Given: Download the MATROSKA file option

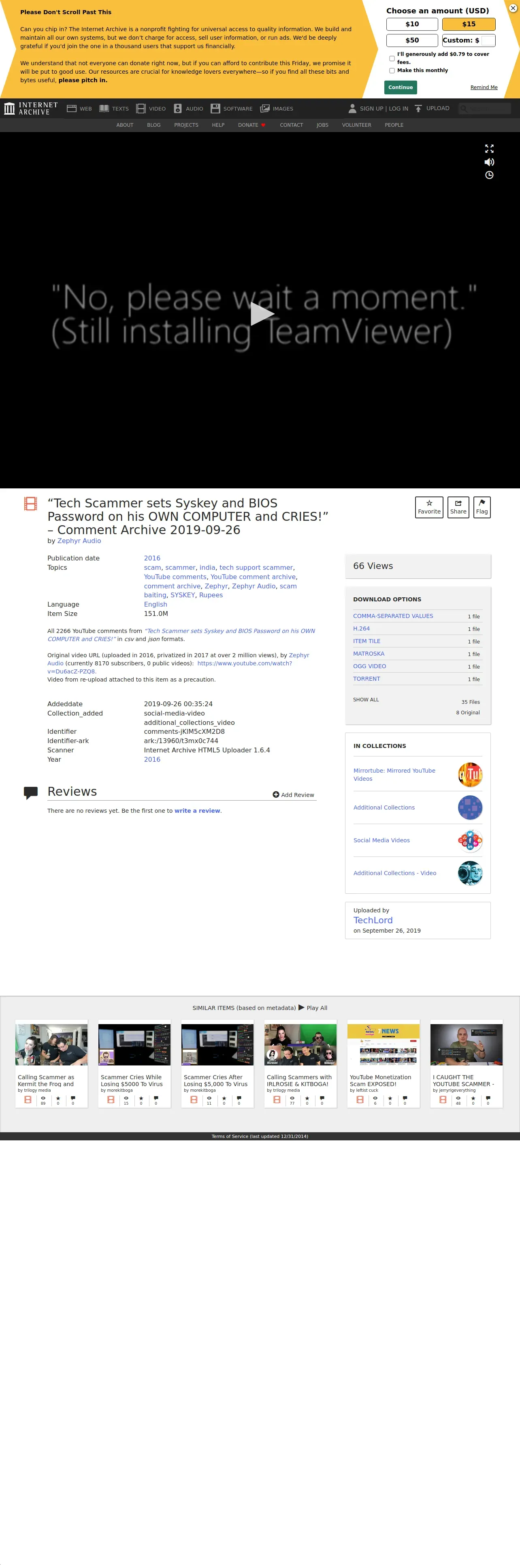Looking at the screenshot, I should coord(369,654).
